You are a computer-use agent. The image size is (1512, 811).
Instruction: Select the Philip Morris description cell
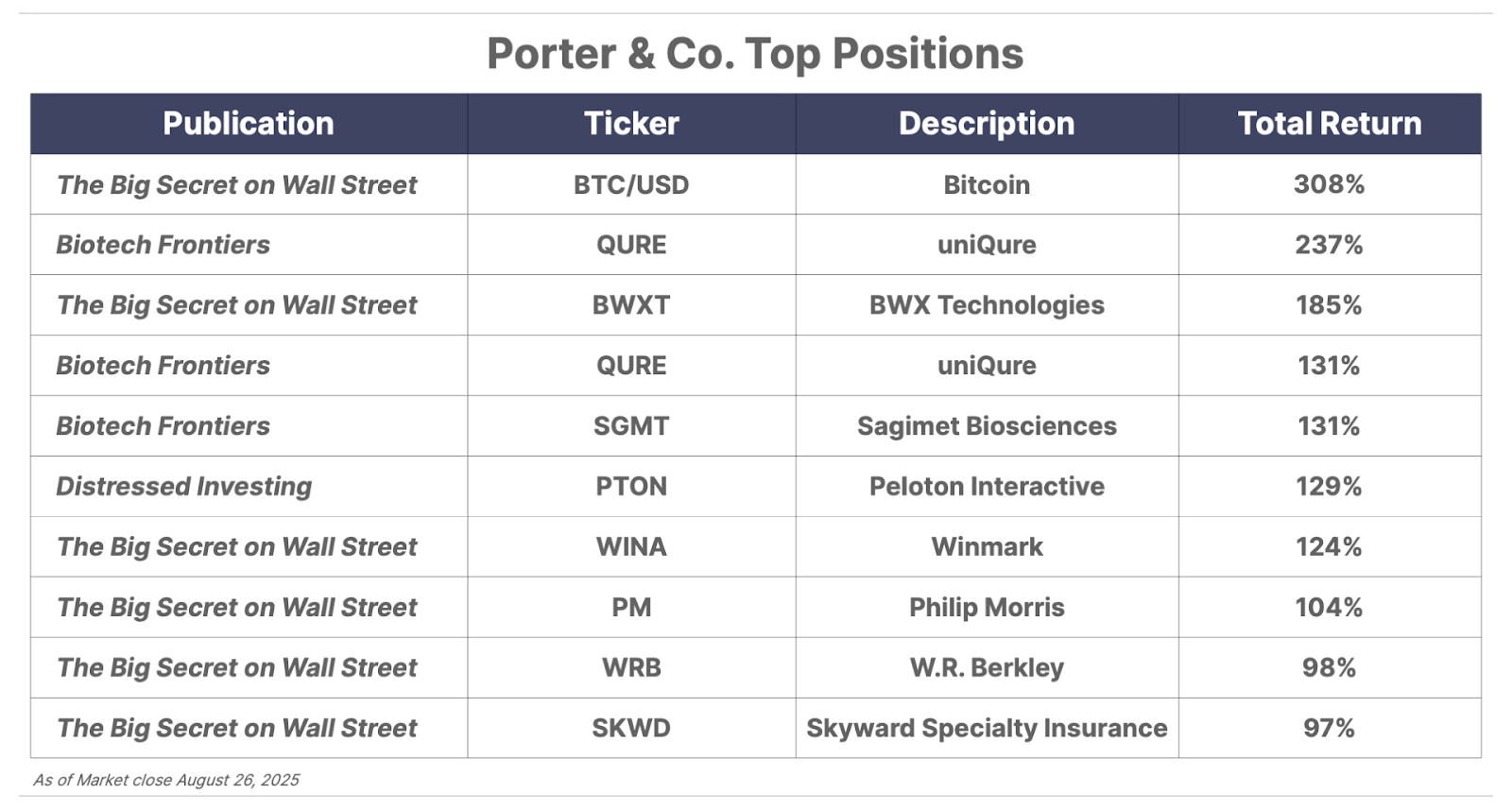coord(987,608)
